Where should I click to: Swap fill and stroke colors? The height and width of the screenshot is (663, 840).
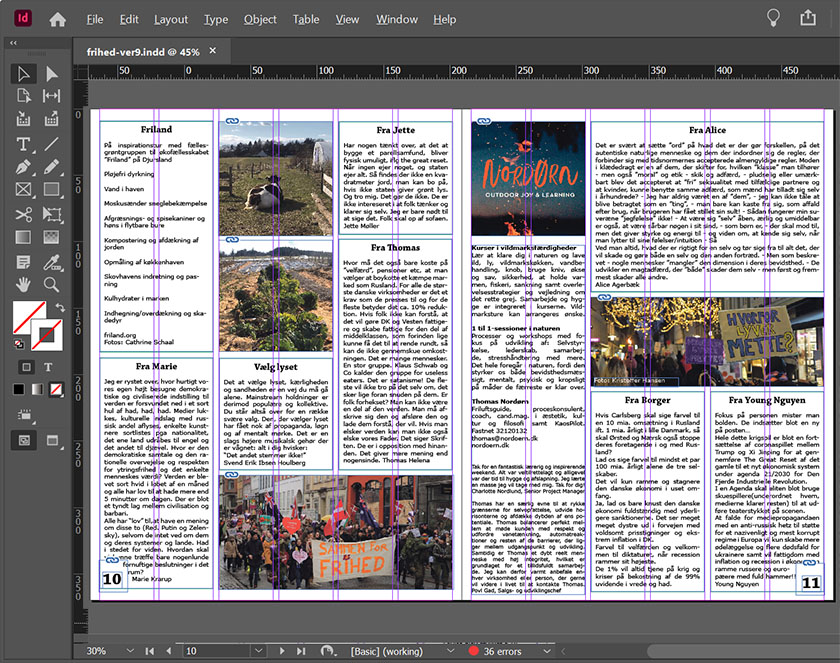pyautogui.click(x=58, y=308)
